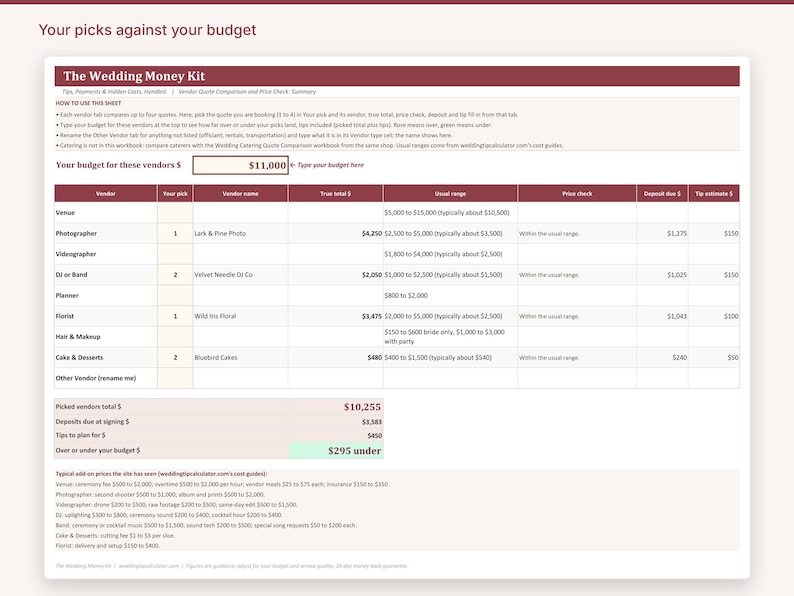Viewport: 794px width, 596px height.
Task: Click the Florist row label
Action: [65, 316]
